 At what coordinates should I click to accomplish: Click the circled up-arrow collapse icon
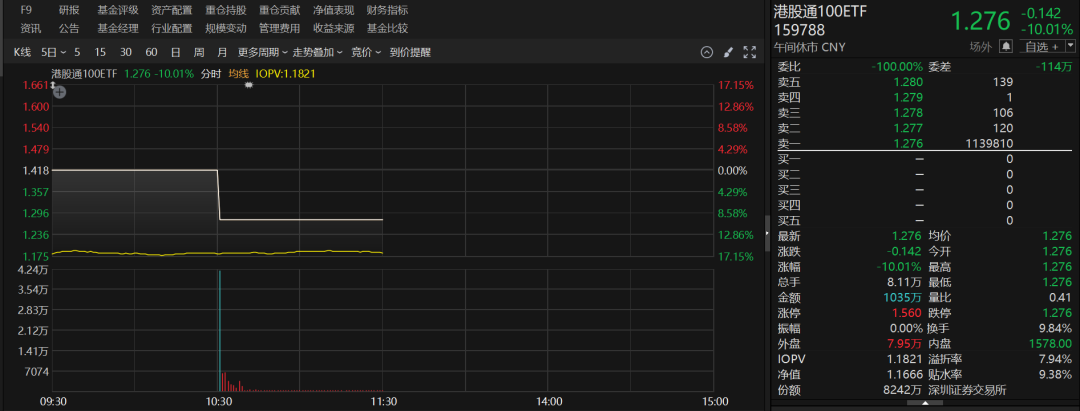click(707, 52)
